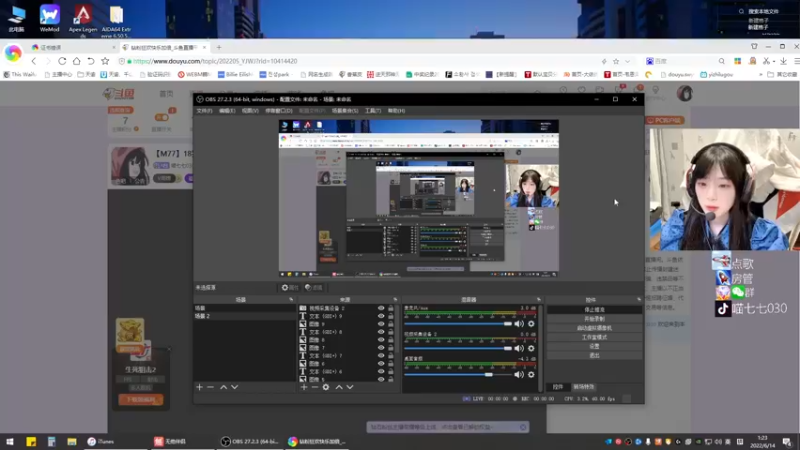Hide 文本 (GDI+) 9 source via eye
The height and width of the screenshot is (450, 800).
click(381, 316)
